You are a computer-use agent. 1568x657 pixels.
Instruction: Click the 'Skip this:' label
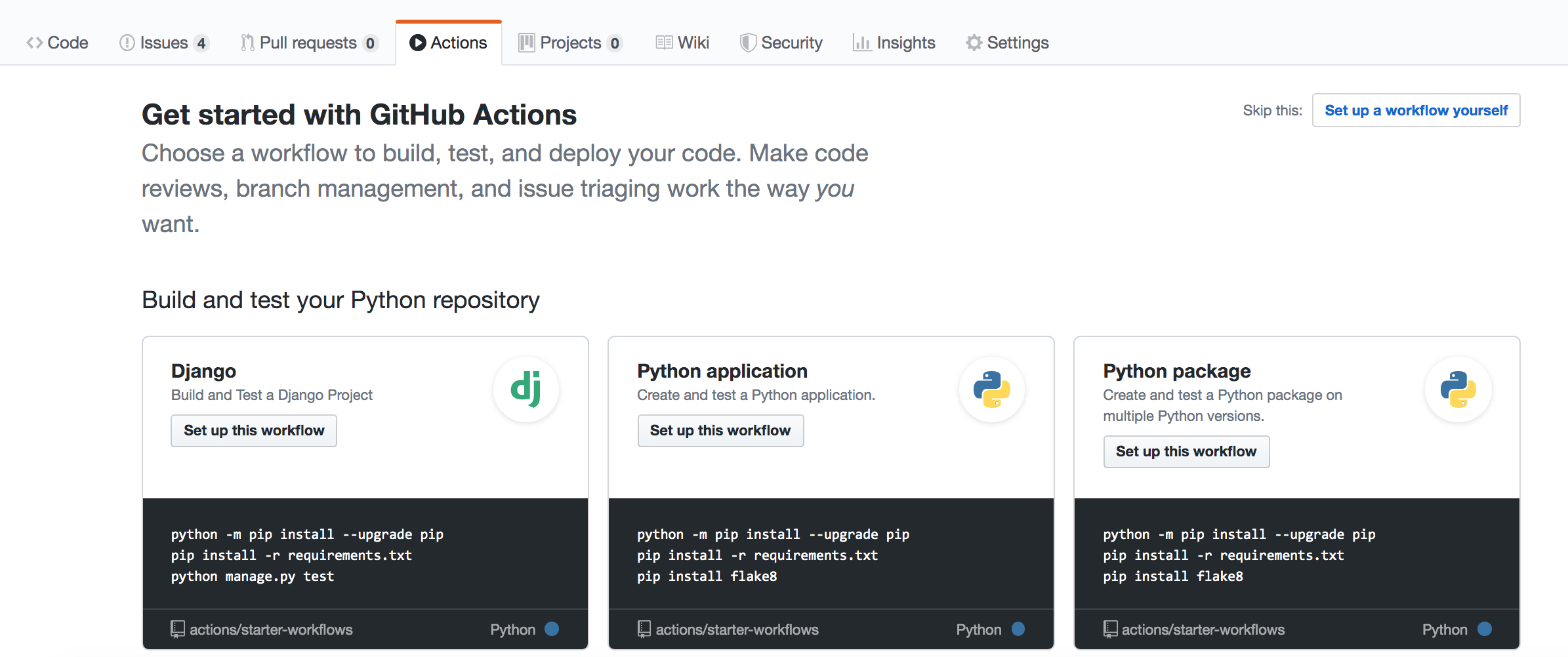tap(1272, 110)
